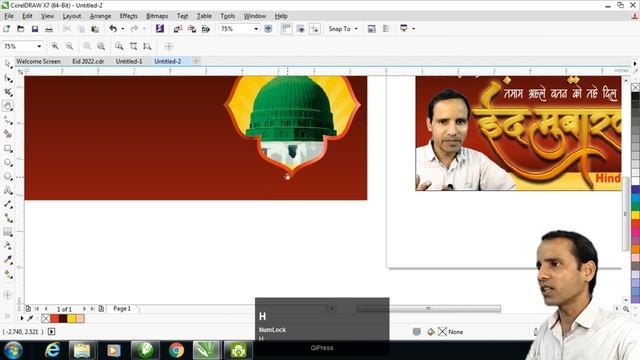Open the Edit menu
The image size is (640, 360).
pos(27,16)
